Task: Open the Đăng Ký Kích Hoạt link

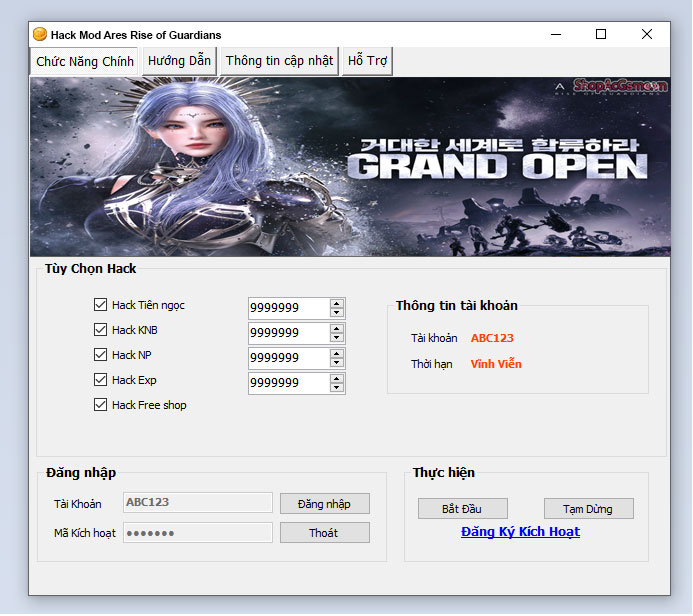Action: coord(520,532)
